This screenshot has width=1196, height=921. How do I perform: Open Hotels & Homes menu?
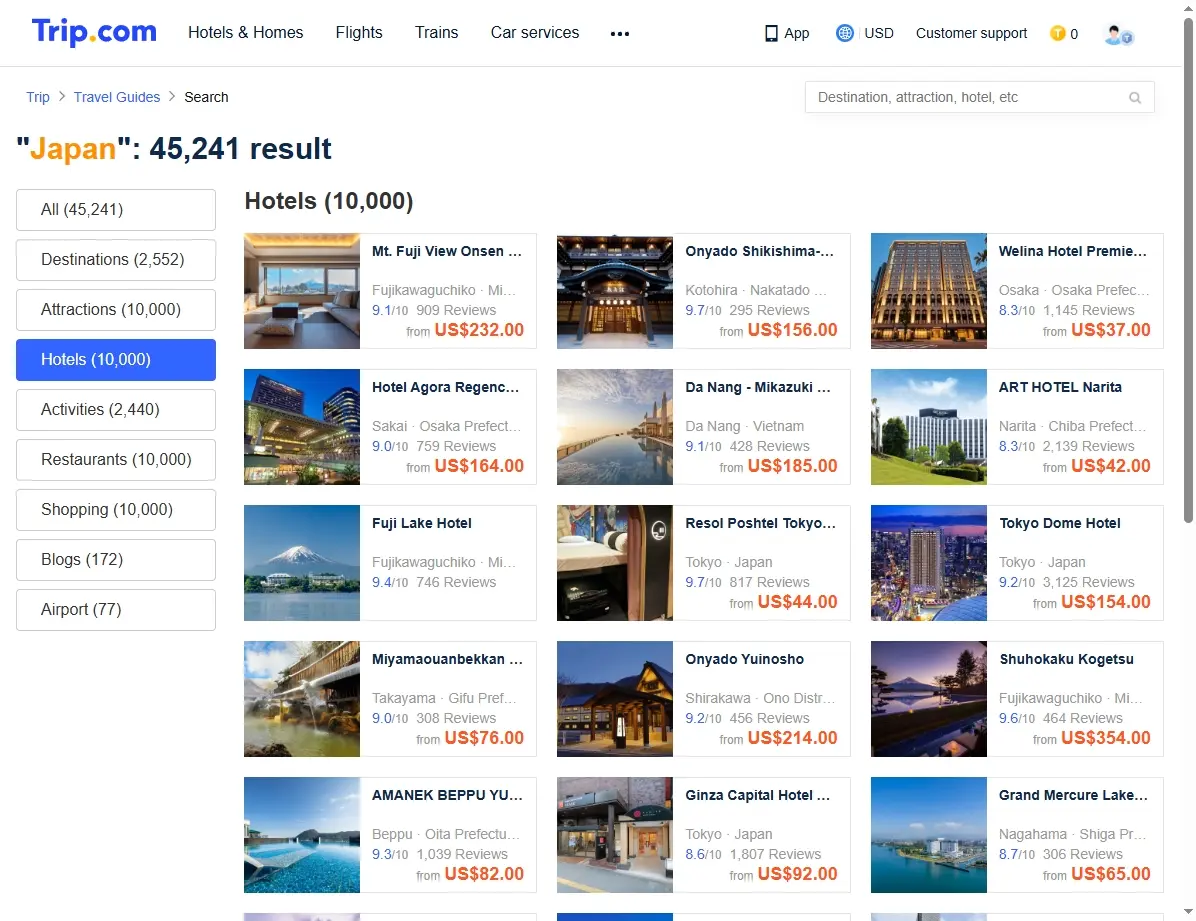tap(246, 33)
